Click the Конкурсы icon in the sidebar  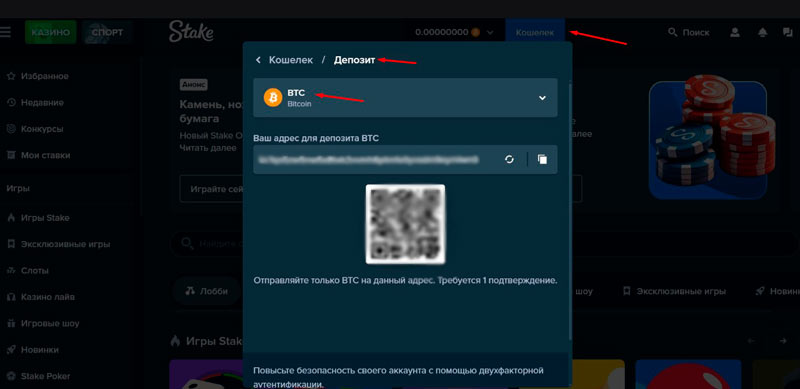(11, 129)
